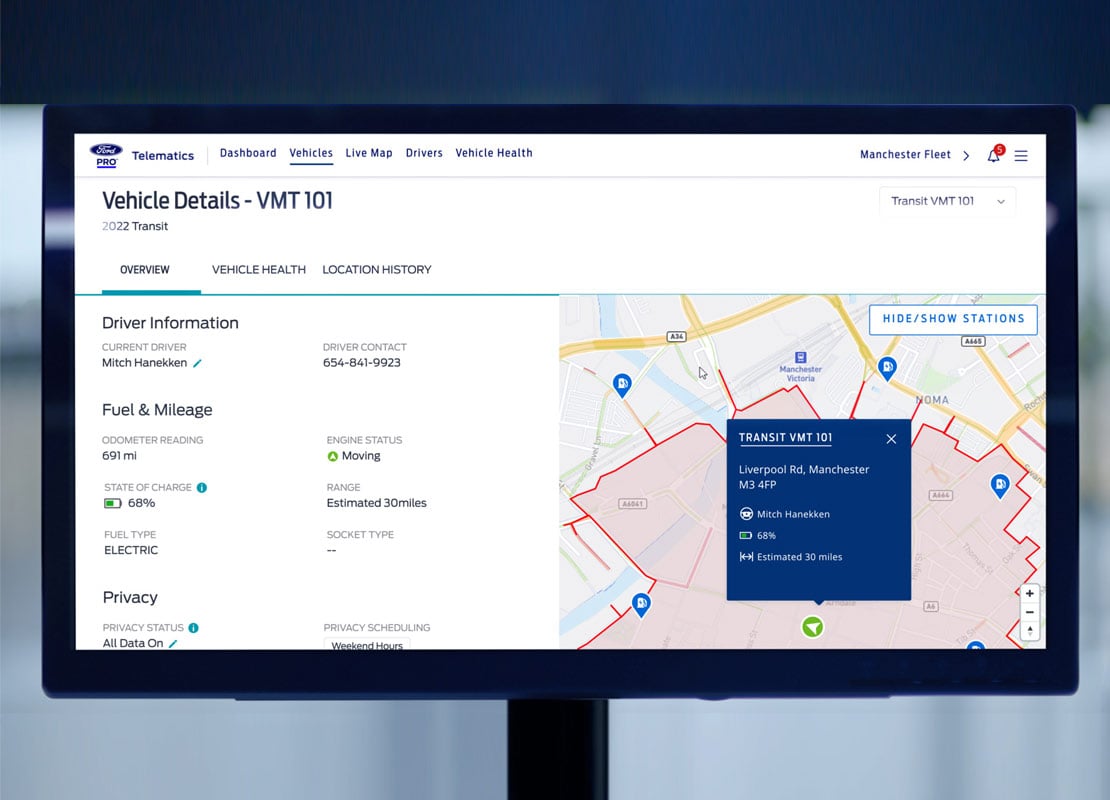Edit the All Data On privacy status
This screenshot has width=1110, height=800.
pos(173,644)
